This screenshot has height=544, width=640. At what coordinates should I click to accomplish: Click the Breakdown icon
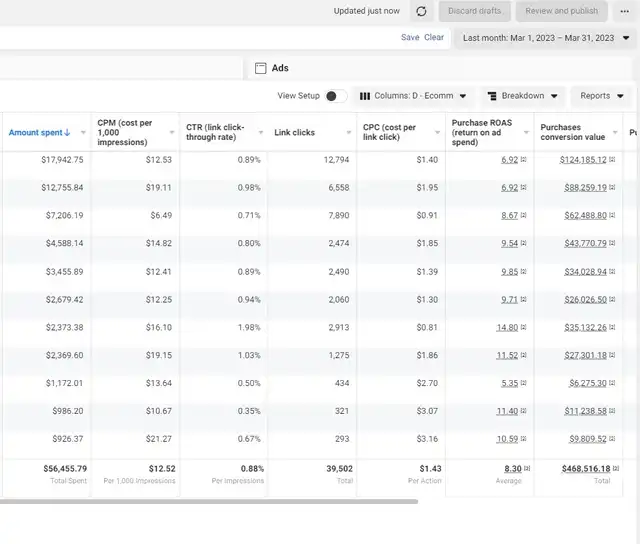coord(492,96)
